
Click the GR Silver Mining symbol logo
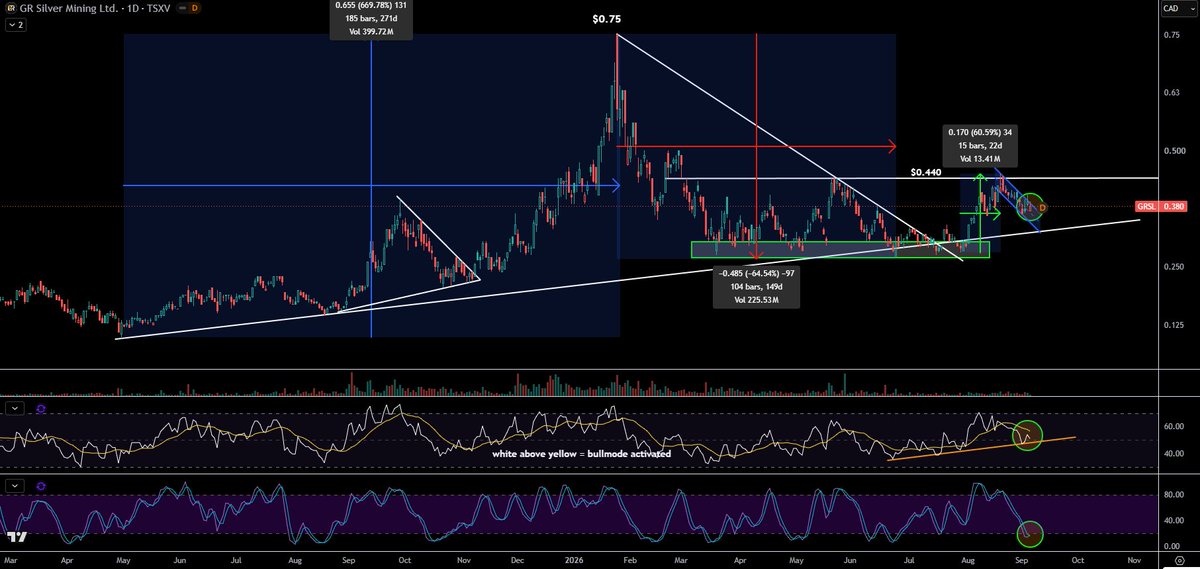coord(9,8)
